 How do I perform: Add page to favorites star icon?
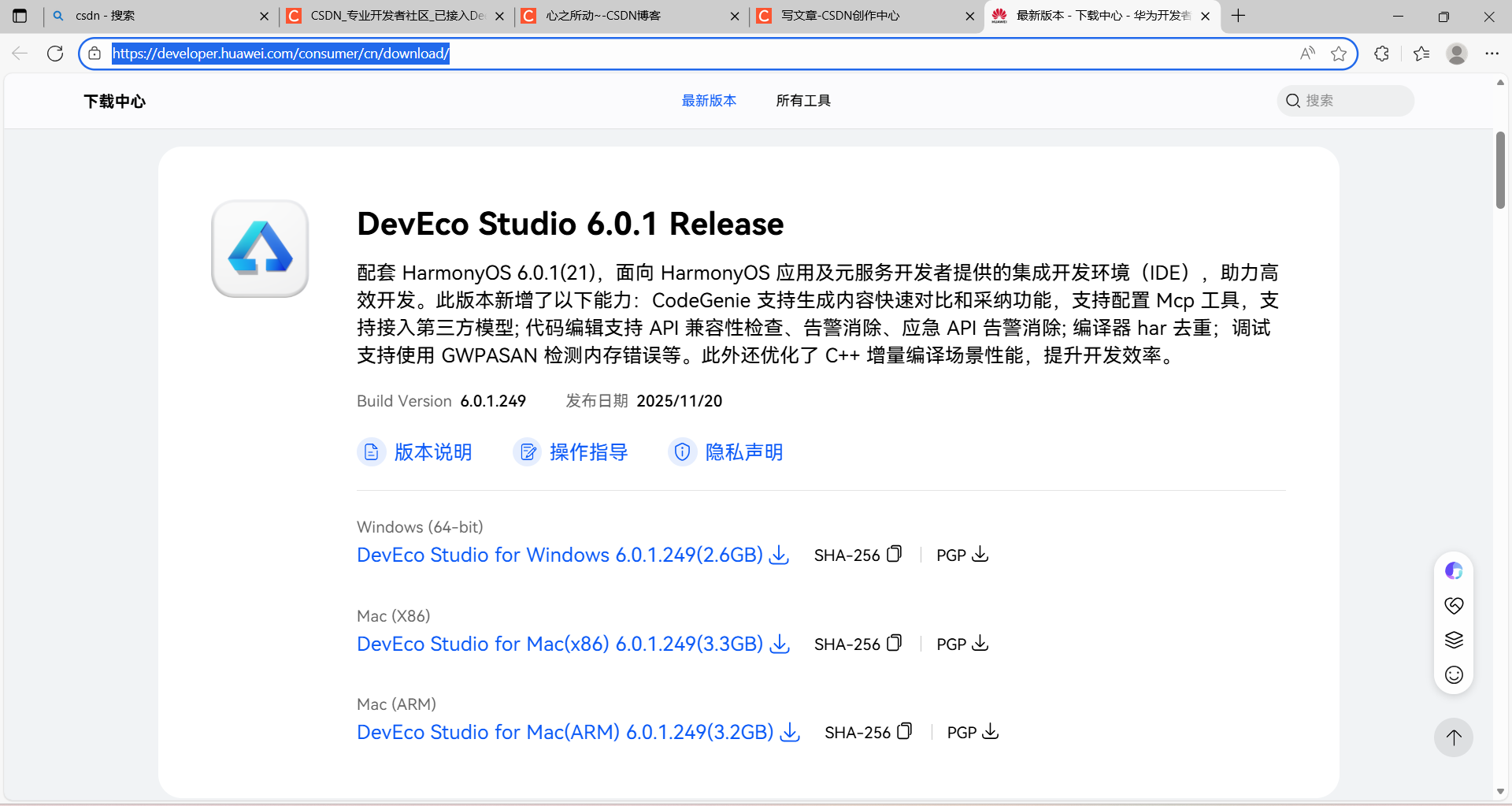pos(1339,54)
